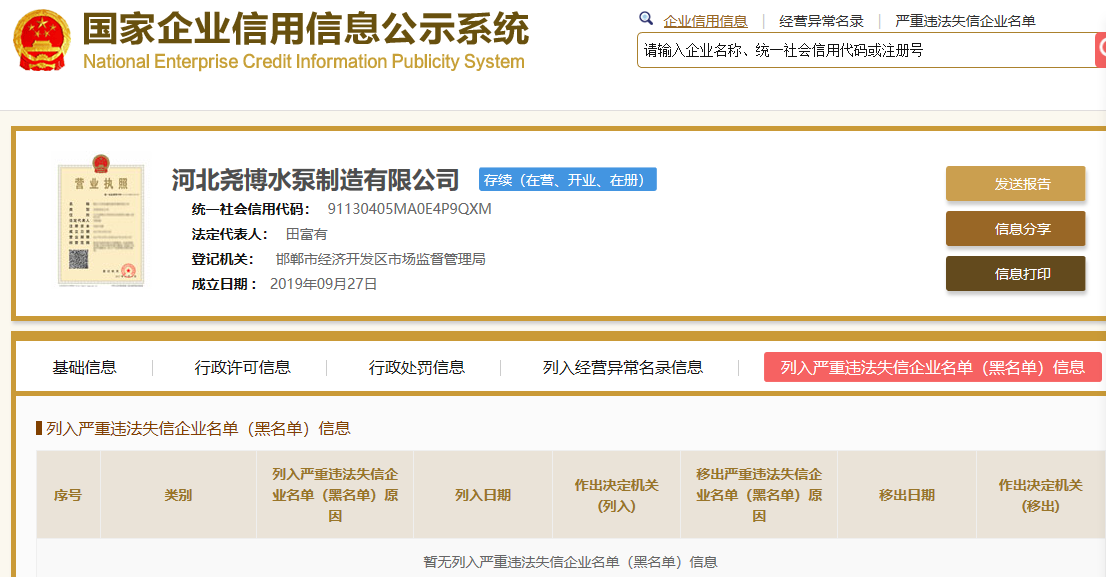Switch to the 行政许可信息 tab

pyautogui.click(x=243, y=368)
